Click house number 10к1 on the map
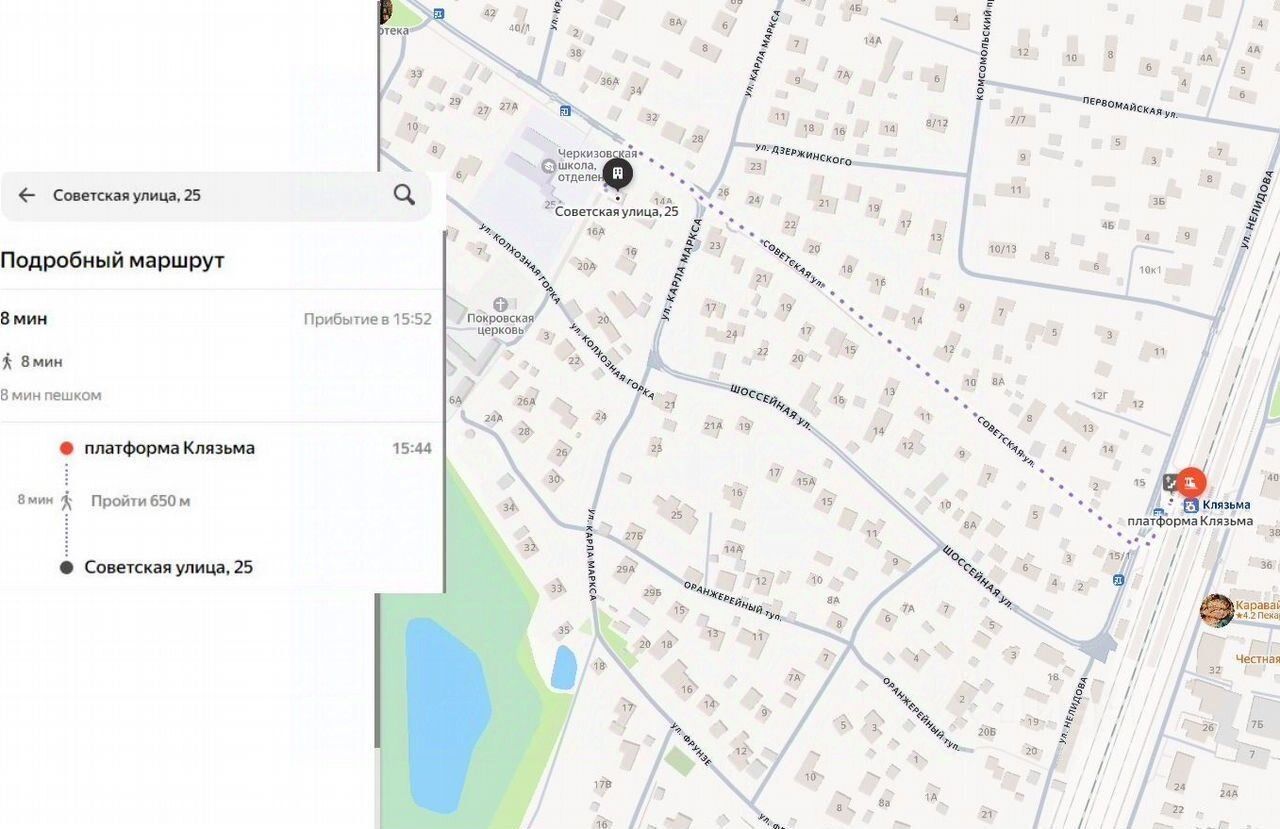 1151,270
